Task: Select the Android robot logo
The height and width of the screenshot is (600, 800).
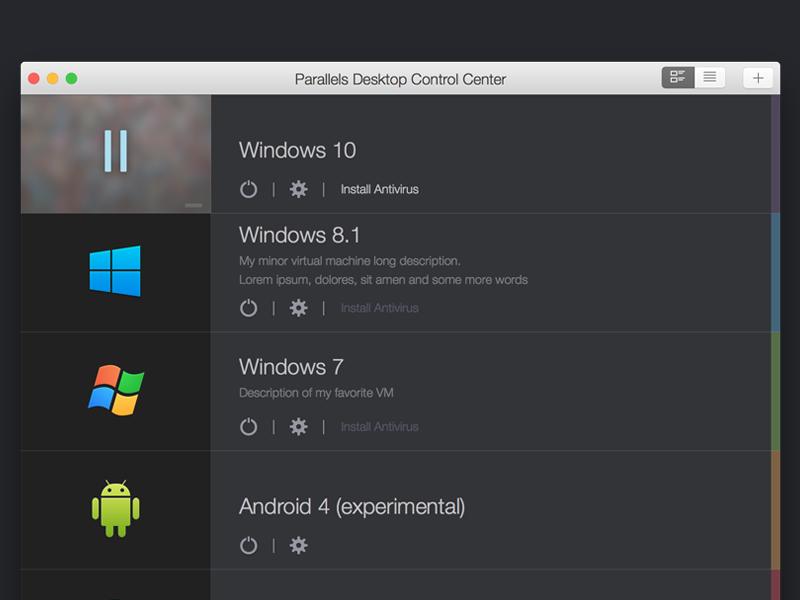Action: [x=115, y=508]
